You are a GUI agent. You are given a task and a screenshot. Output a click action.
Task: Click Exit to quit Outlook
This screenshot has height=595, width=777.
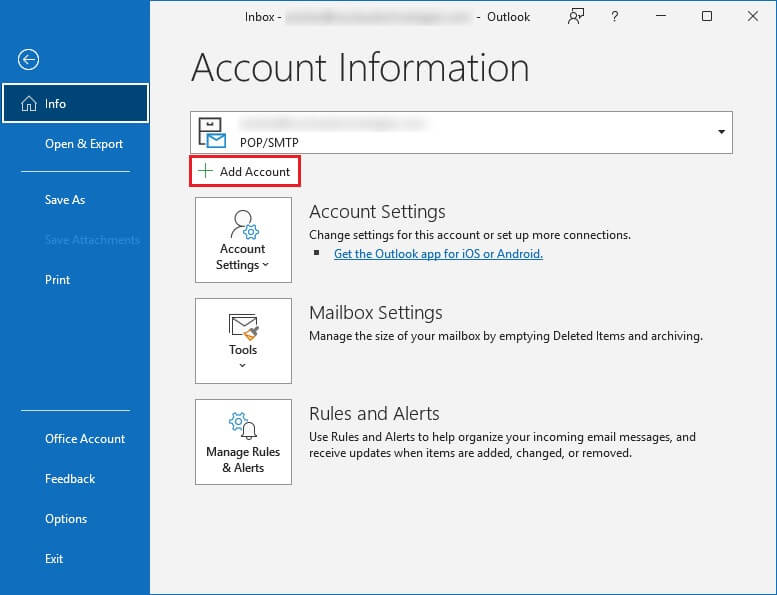[54, 559]
